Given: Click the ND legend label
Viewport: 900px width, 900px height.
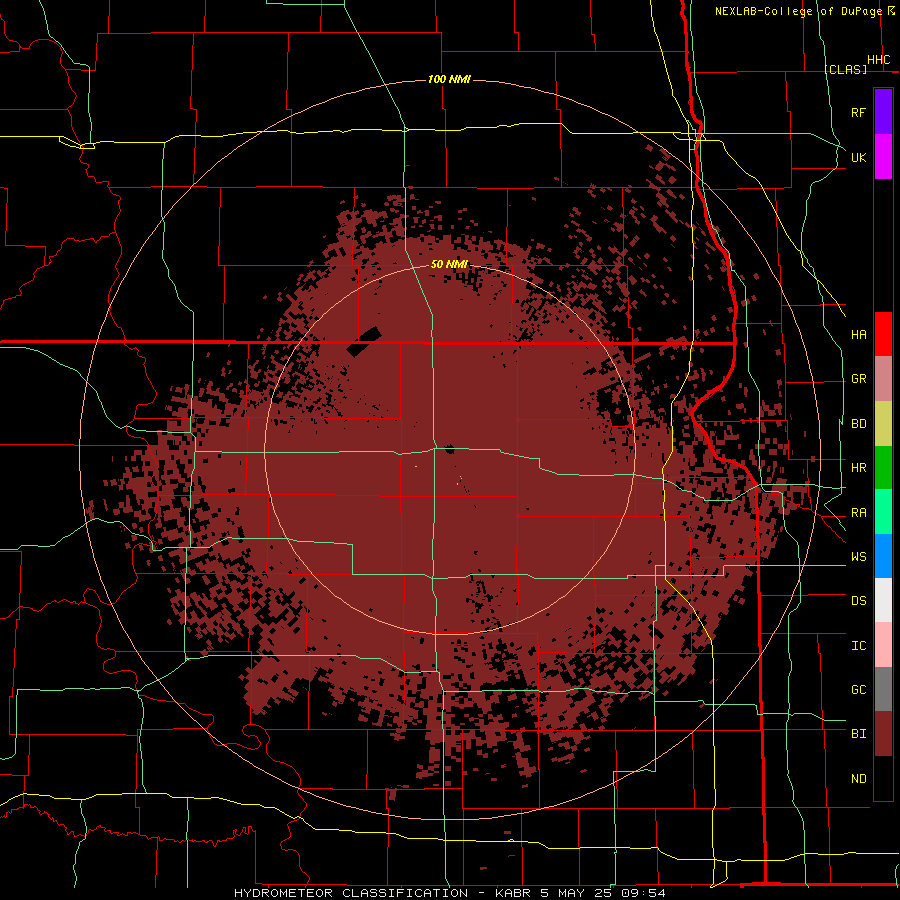Looking at the screenshot, I should tap(858, 779).
